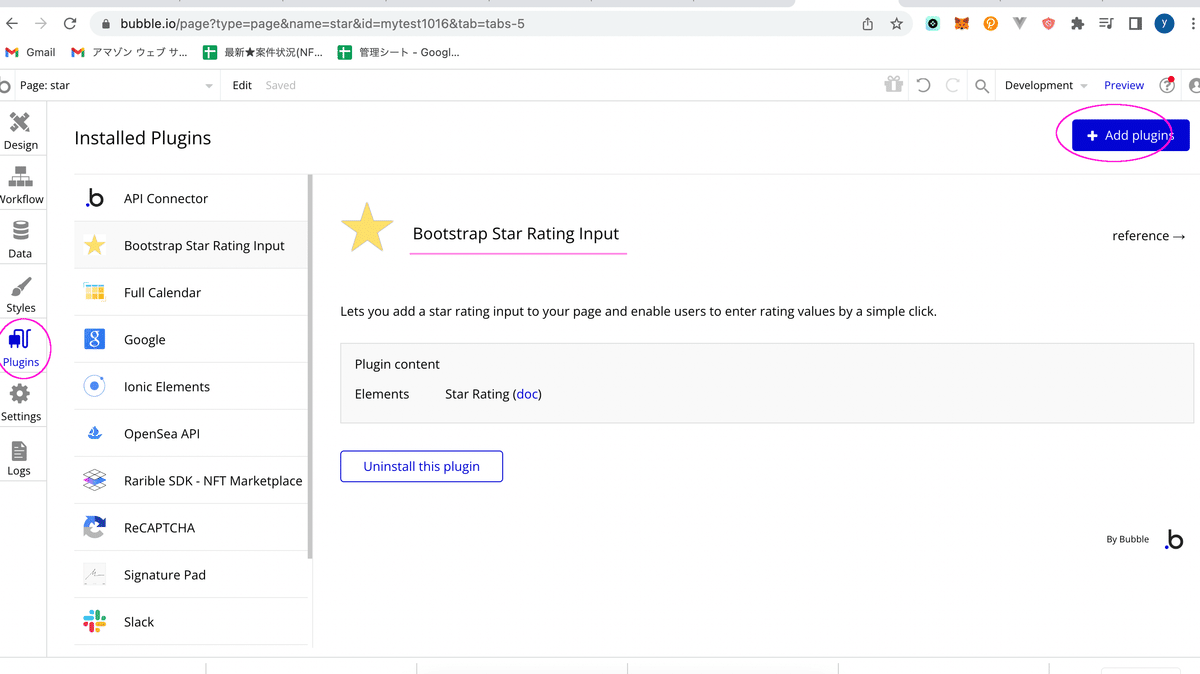Select Google plugin in list
The height and width of the screenshot is (674, 1200).
(x=191, y=339)
